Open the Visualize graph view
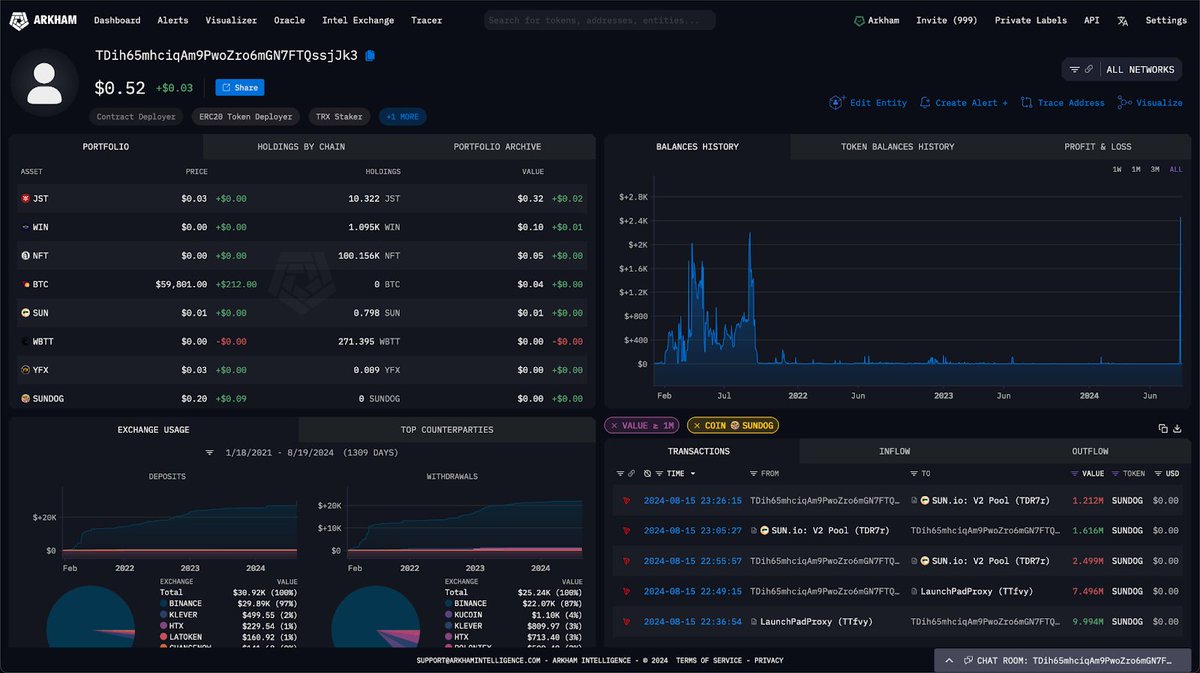This screenshot has width=1200, height=673. point(1150,102)
